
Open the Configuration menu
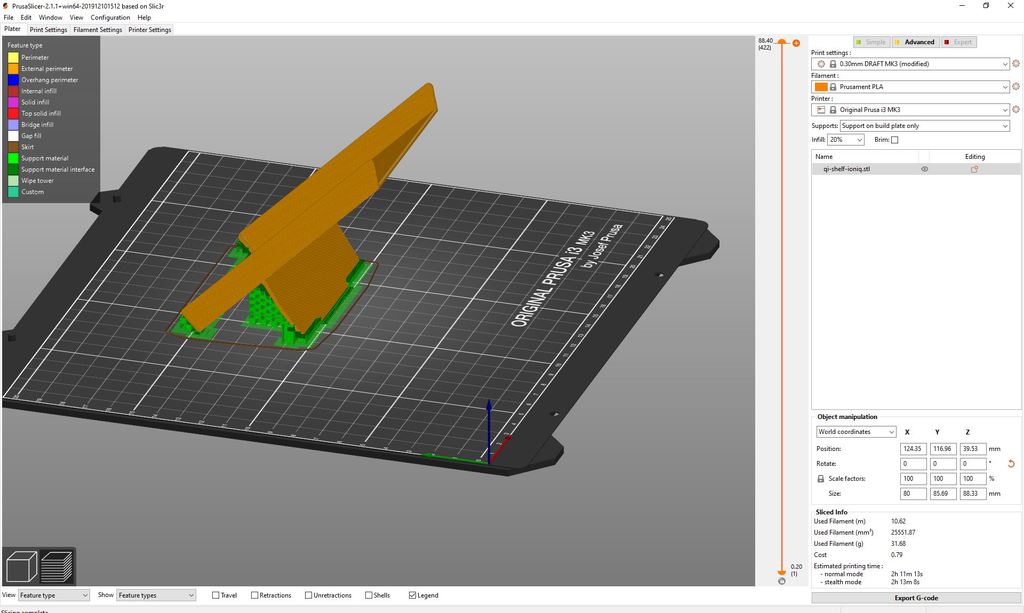coord(110,17)
